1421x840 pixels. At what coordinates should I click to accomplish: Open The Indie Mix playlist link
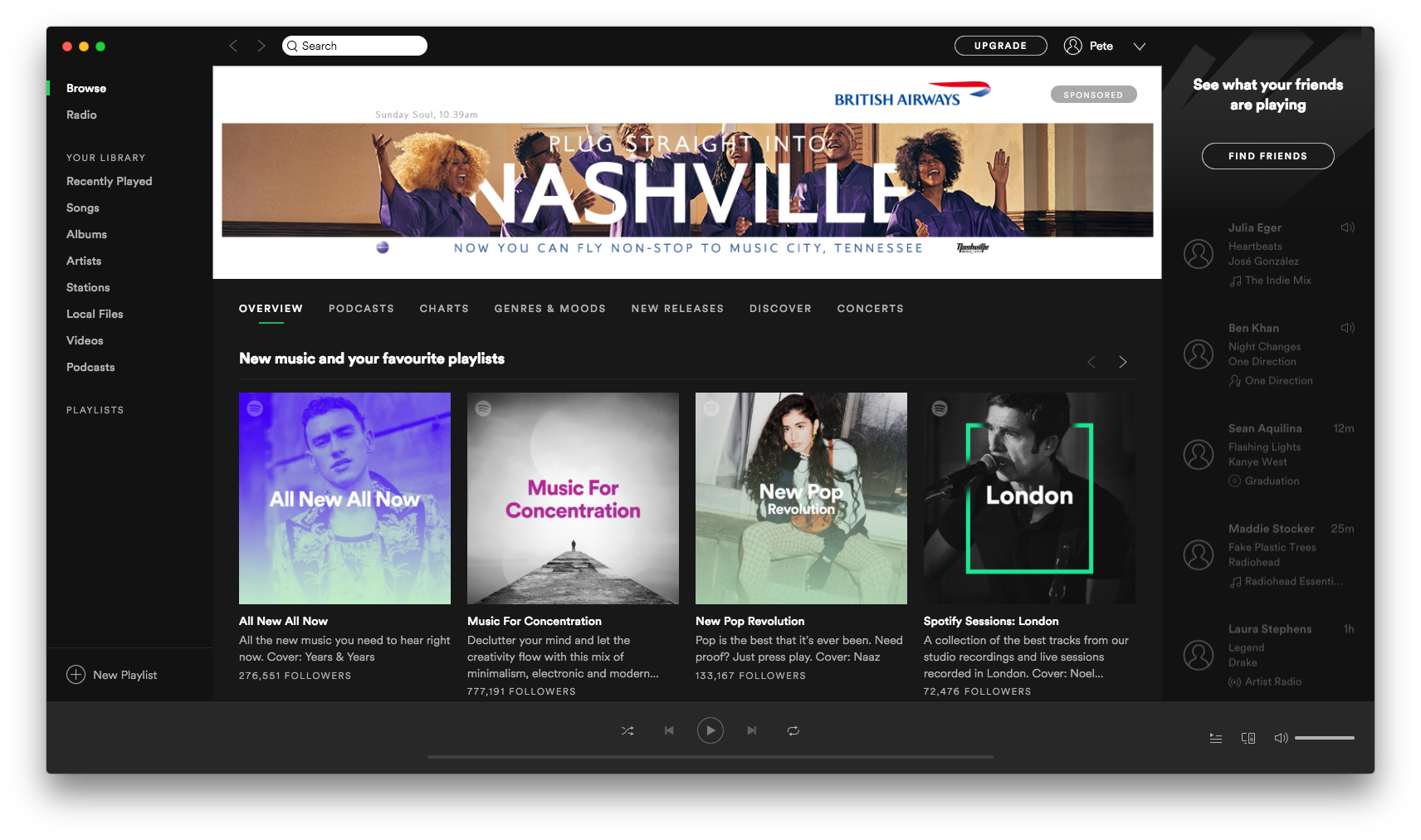(x=1278, y=281)
